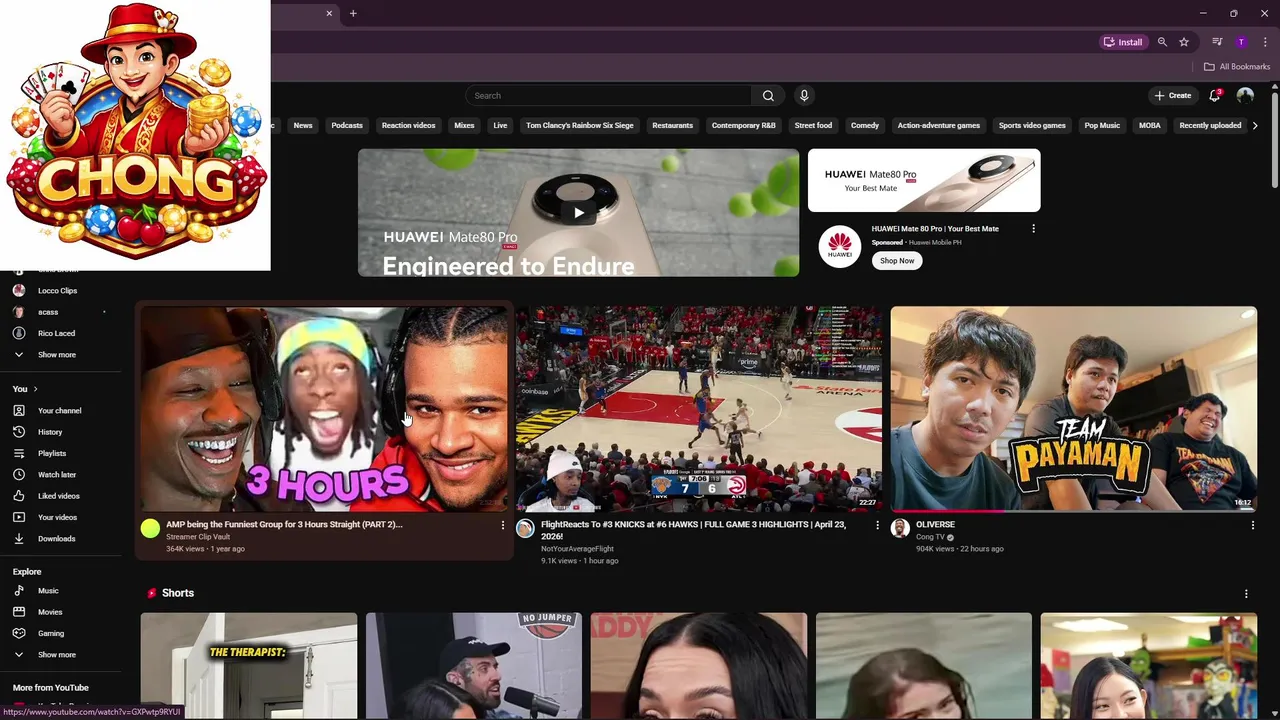Open browser Install app button
The width and height of the screenshot is (1280, 720).
[1123, 42]
